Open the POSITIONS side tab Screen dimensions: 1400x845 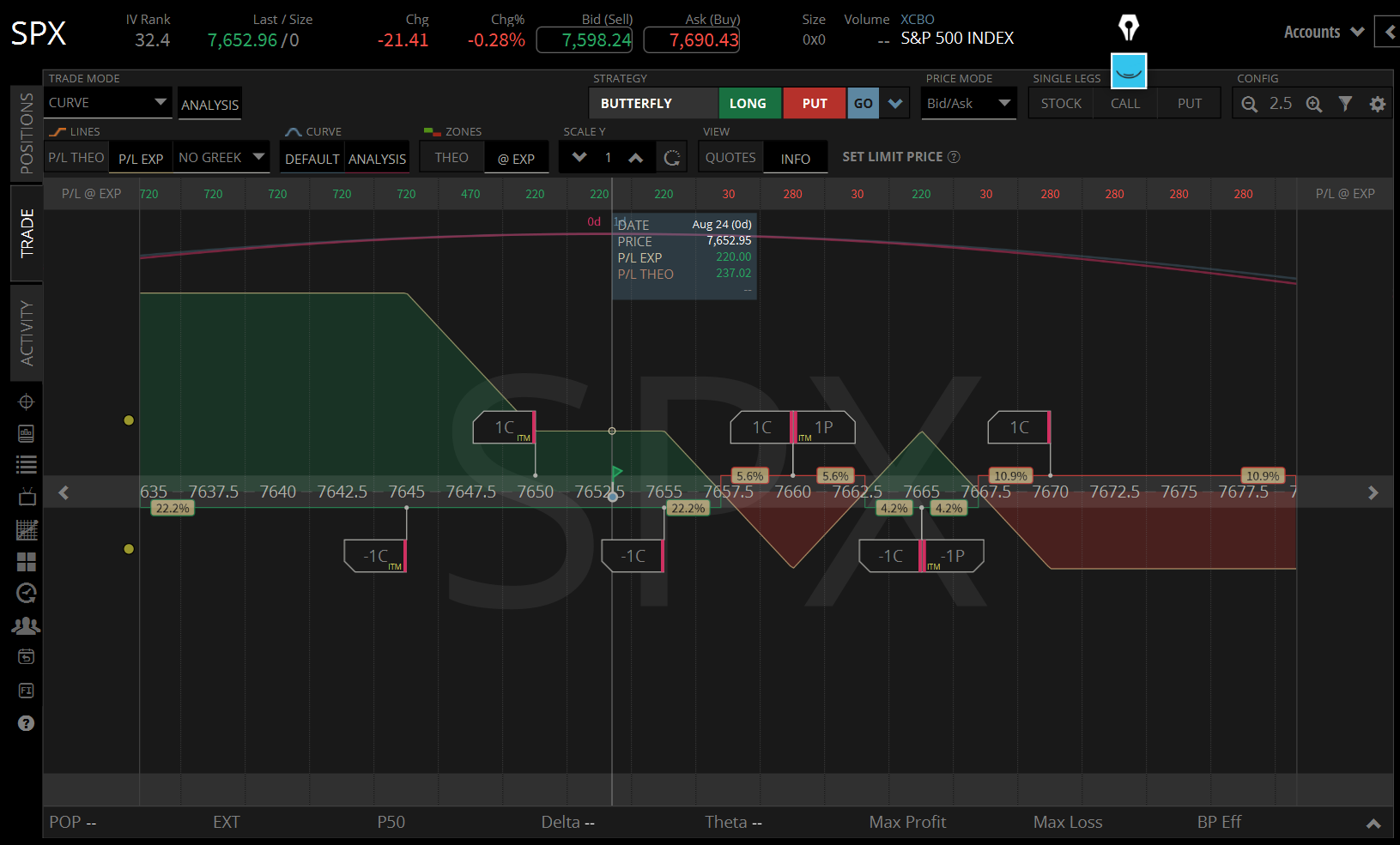pos(27,133)
